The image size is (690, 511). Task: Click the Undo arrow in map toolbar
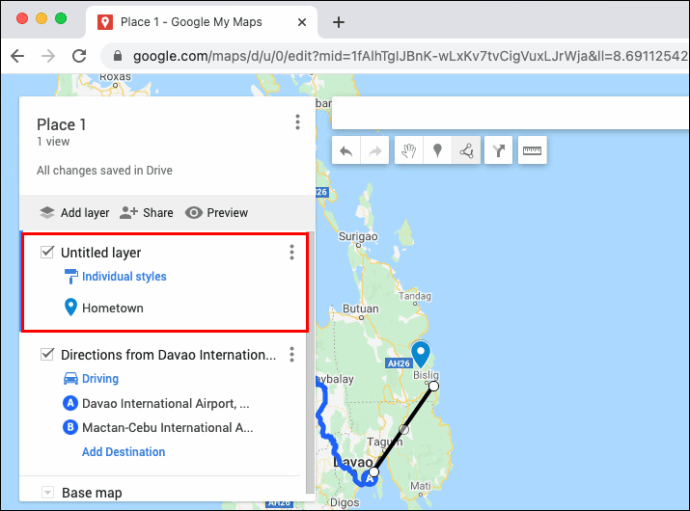click(347, 151)
